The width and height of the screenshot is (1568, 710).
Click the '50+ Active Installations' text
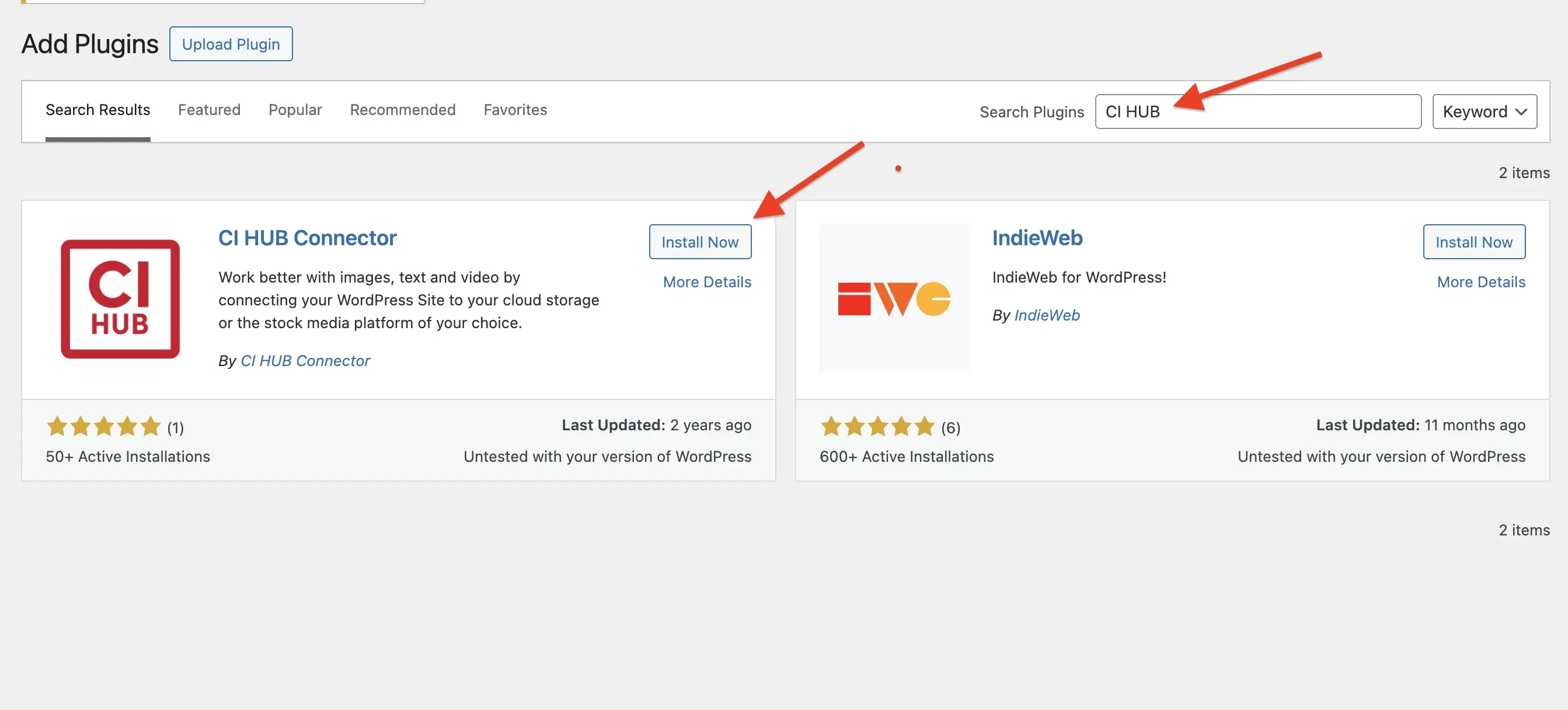coord(128,457)
